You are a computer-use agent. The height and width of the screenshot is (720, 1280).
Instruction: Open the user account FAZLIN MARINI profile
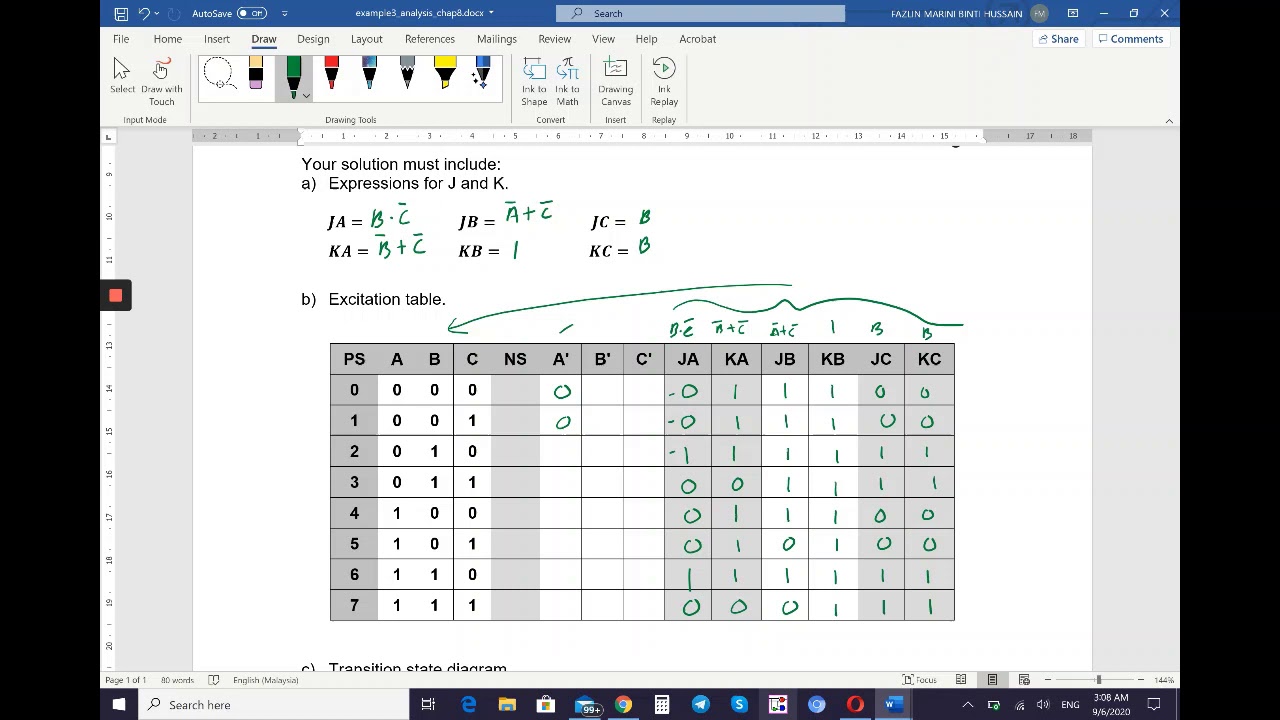(x=968, y=13)
